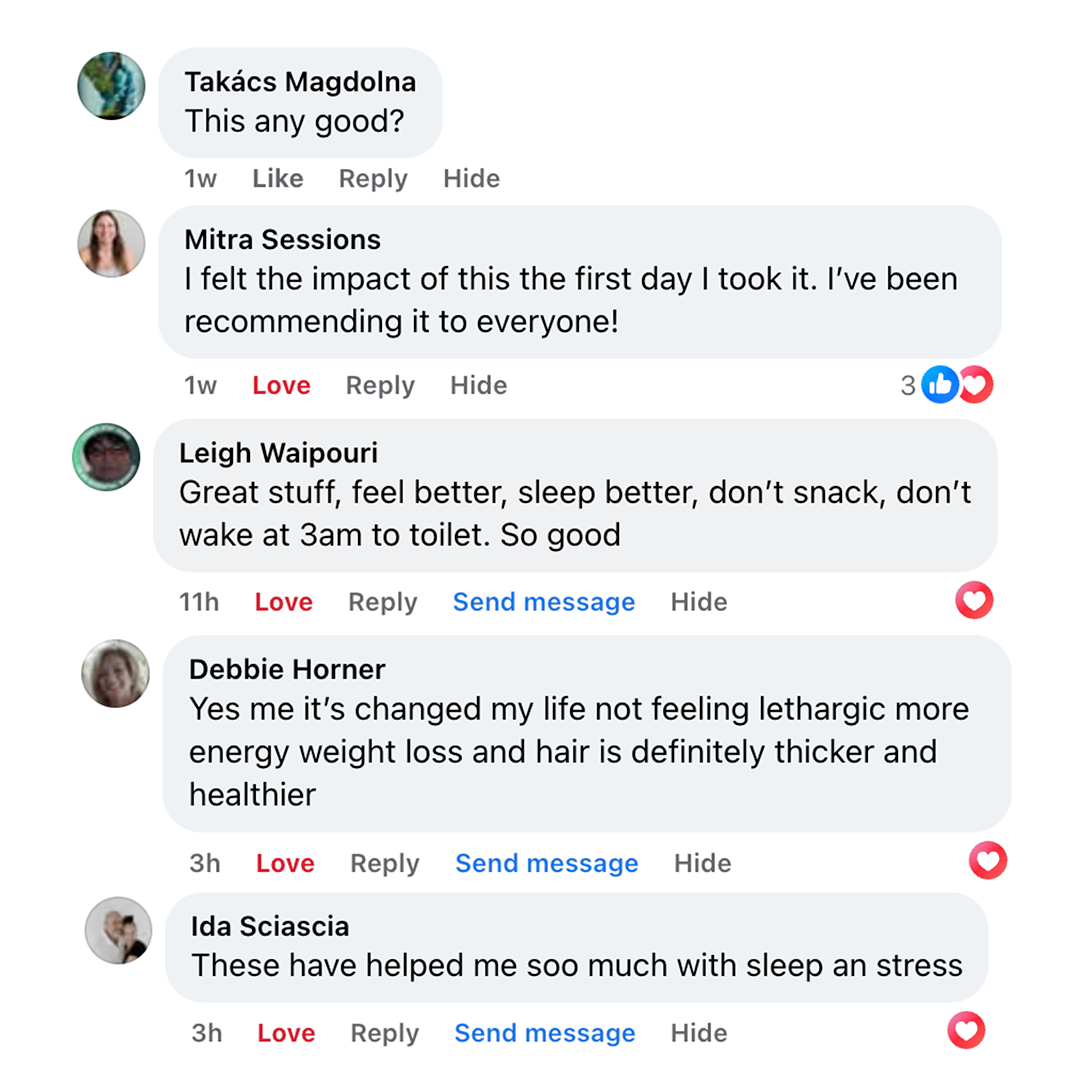Screen dimensions: 1080x1080
Task: Click heart reaction on Ida Sciascia's comment
Action: pos(966,1030)
